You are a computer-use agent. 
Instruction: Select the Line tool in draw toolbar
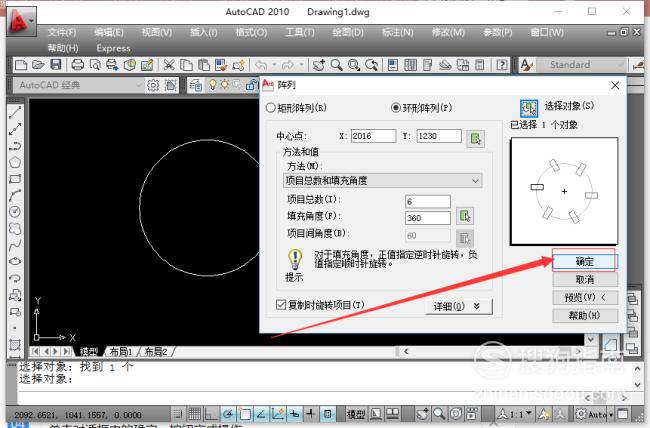15,112
